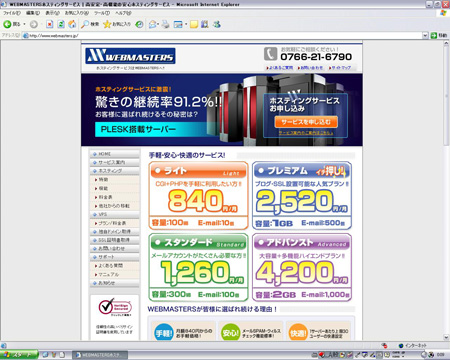Go to browser Home page icon
The height and width of the screenshot is (360, 450).
[x=72, y=24]
